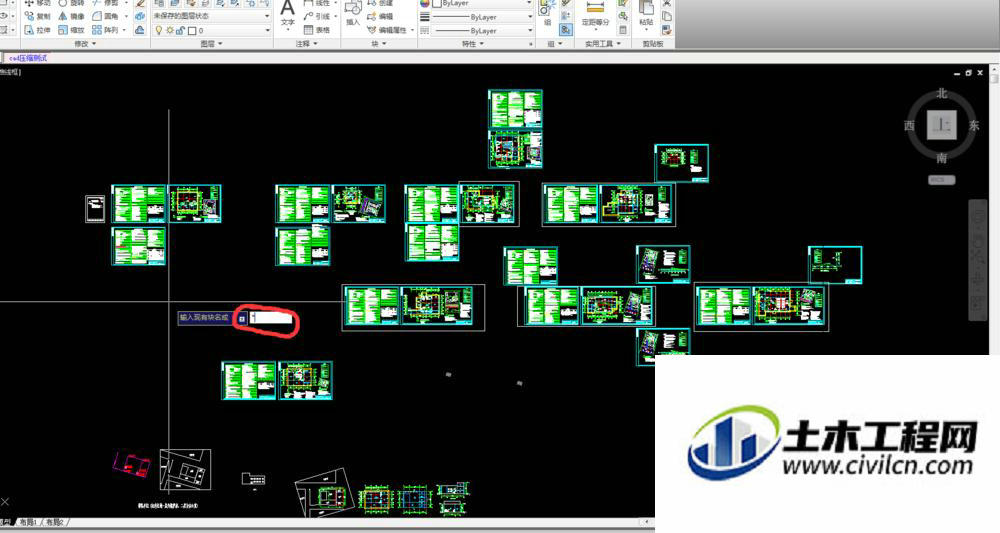The width and height of the screenshot is (1000, 533).
Task: Select the 镜像 (Mirror) tool
Action: 71,16
